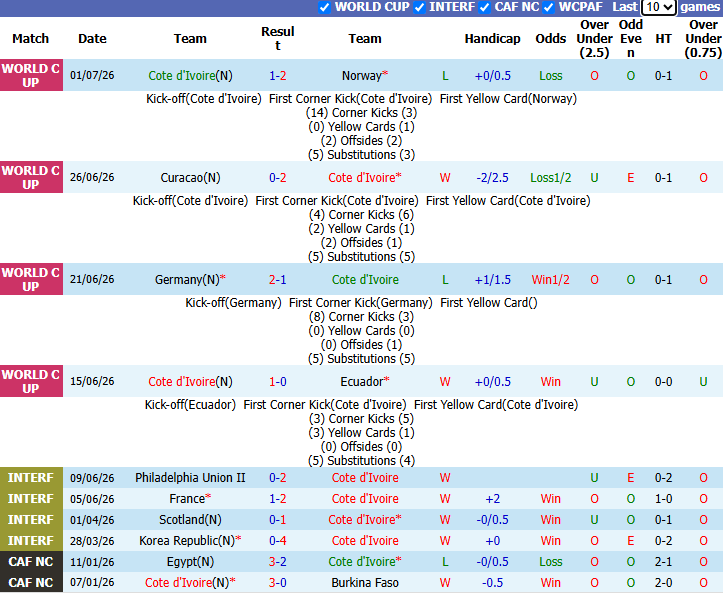Click INTERF label in 28/03/26 row

coord(31,540)
